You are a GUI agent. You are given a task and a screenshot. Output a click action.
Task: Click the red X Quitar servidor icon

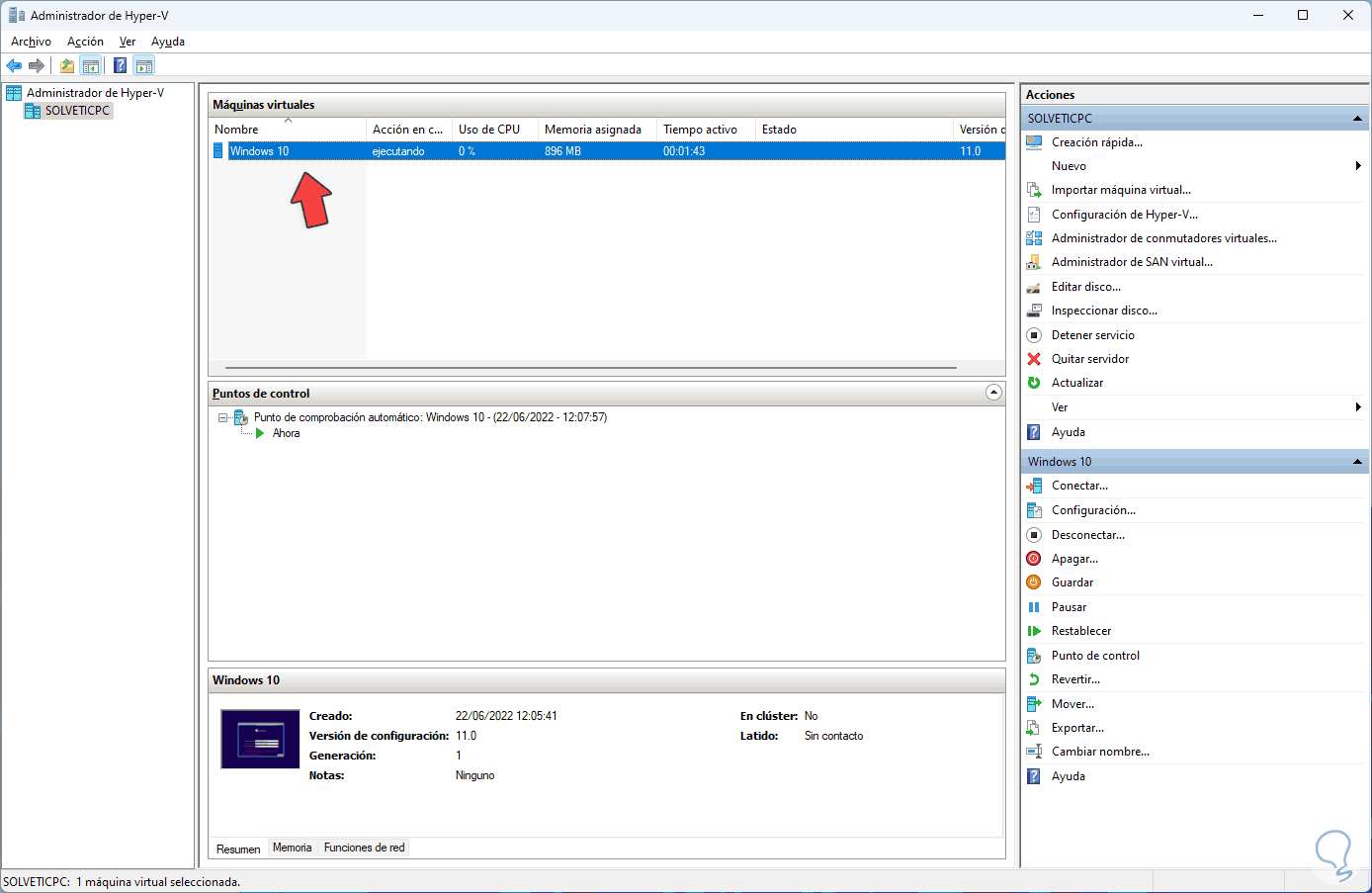coord(1034,359)
